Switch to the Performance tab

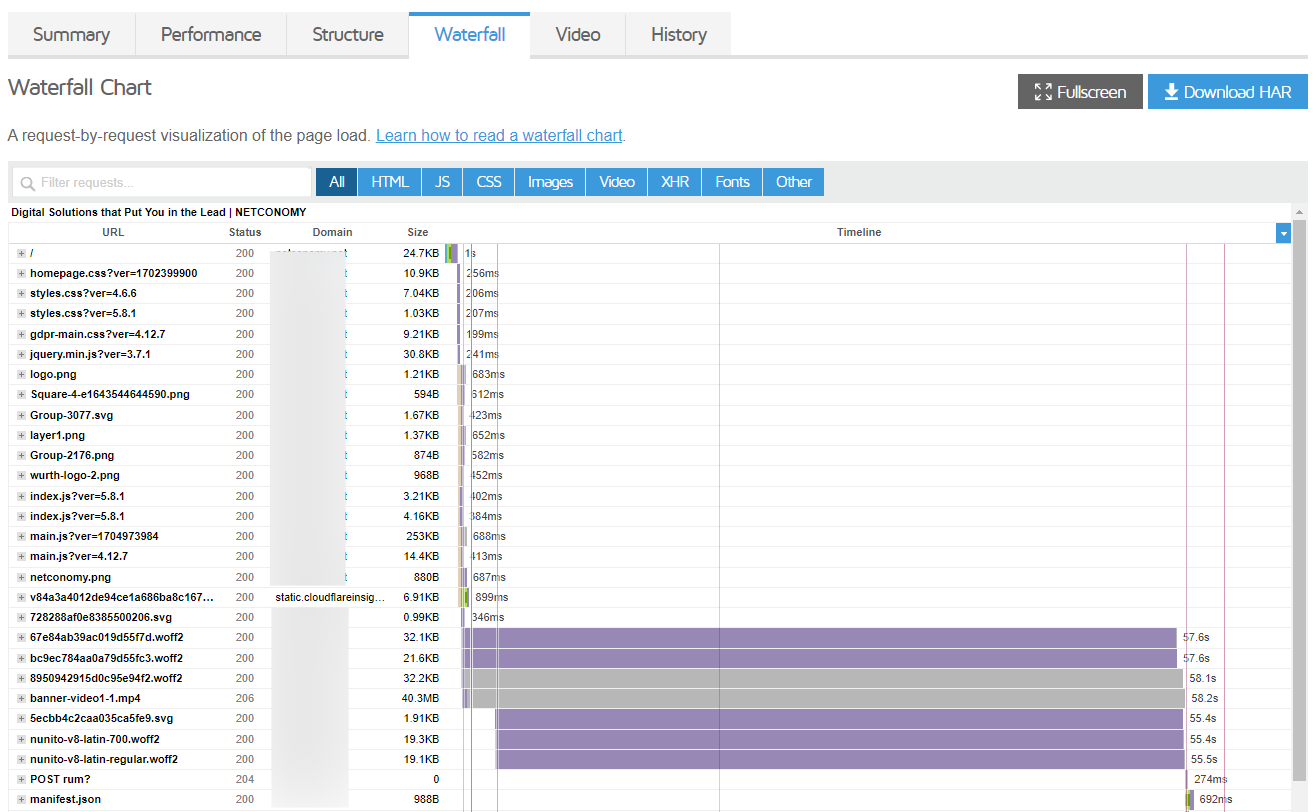pos(210,34)
